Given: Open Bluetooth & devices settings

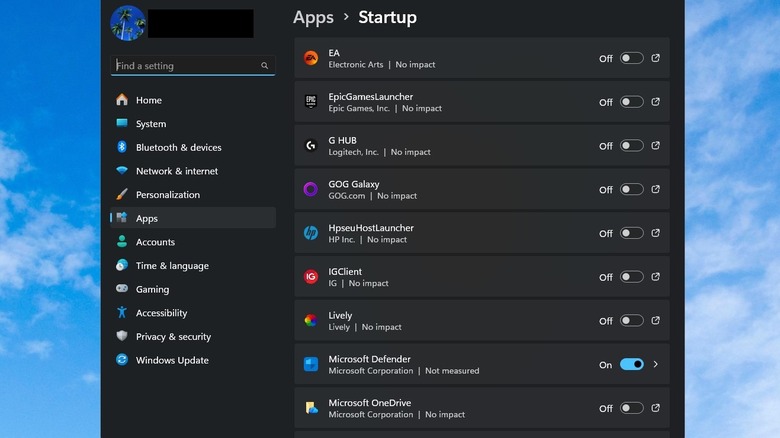Looking at the screenshot, I should [178, 147].
